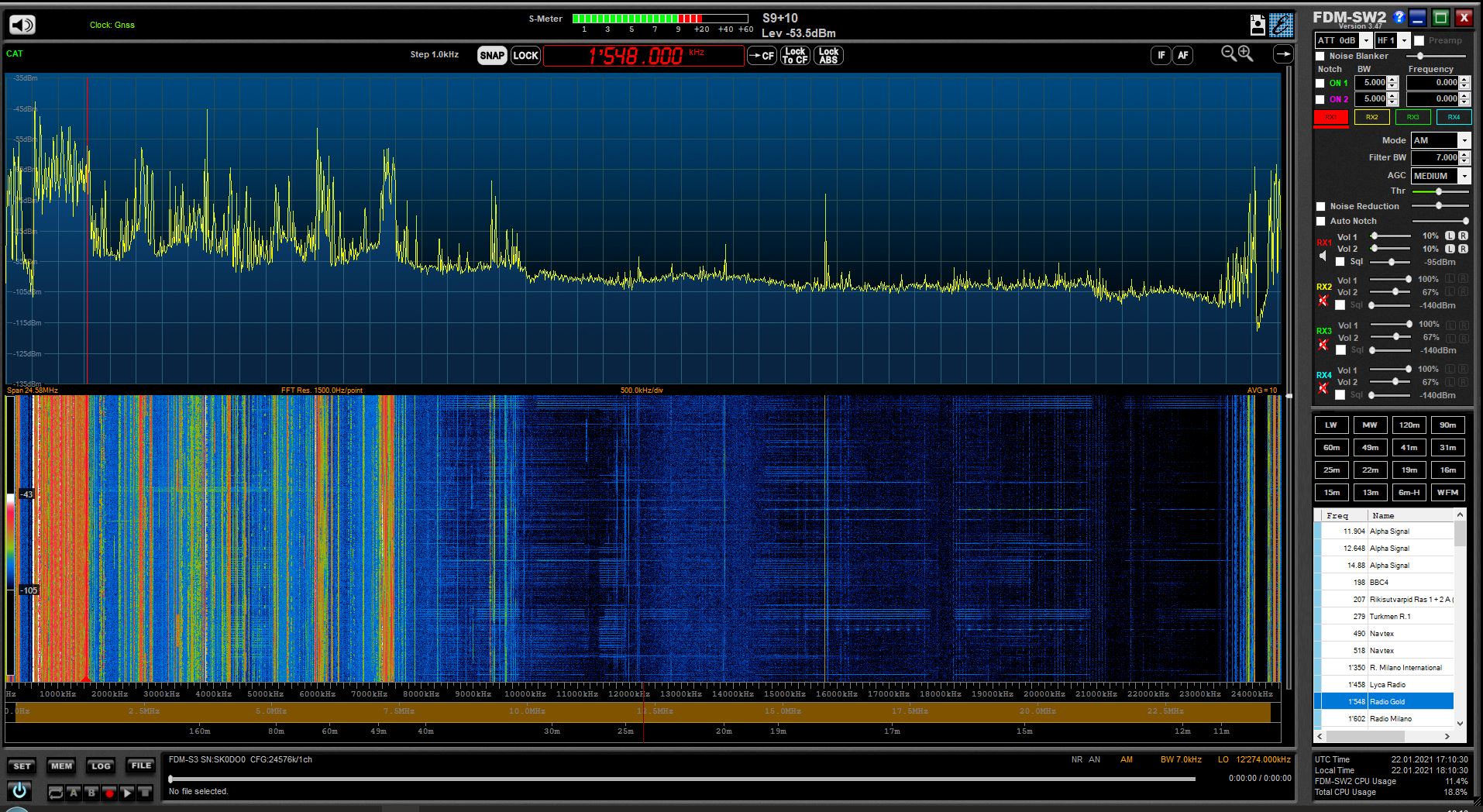Viewport: 1483px width, 812px height.
Task: Switch to the RX4 receiver tab
Action: tap(1453, 117)
